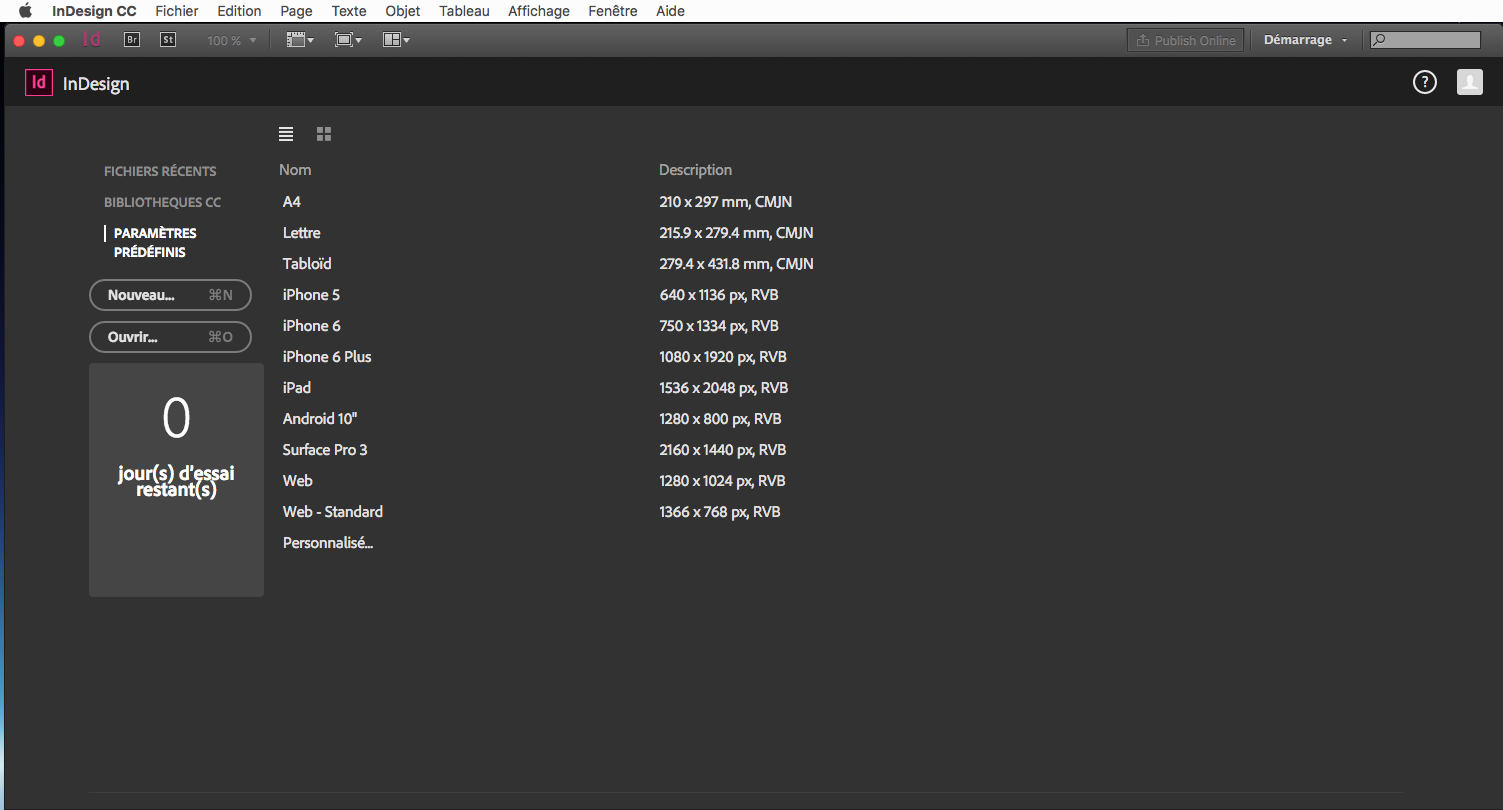Screen dimensions: 1503x810
Task: Open the user profile avatar icon
Action: (1469, 83)
